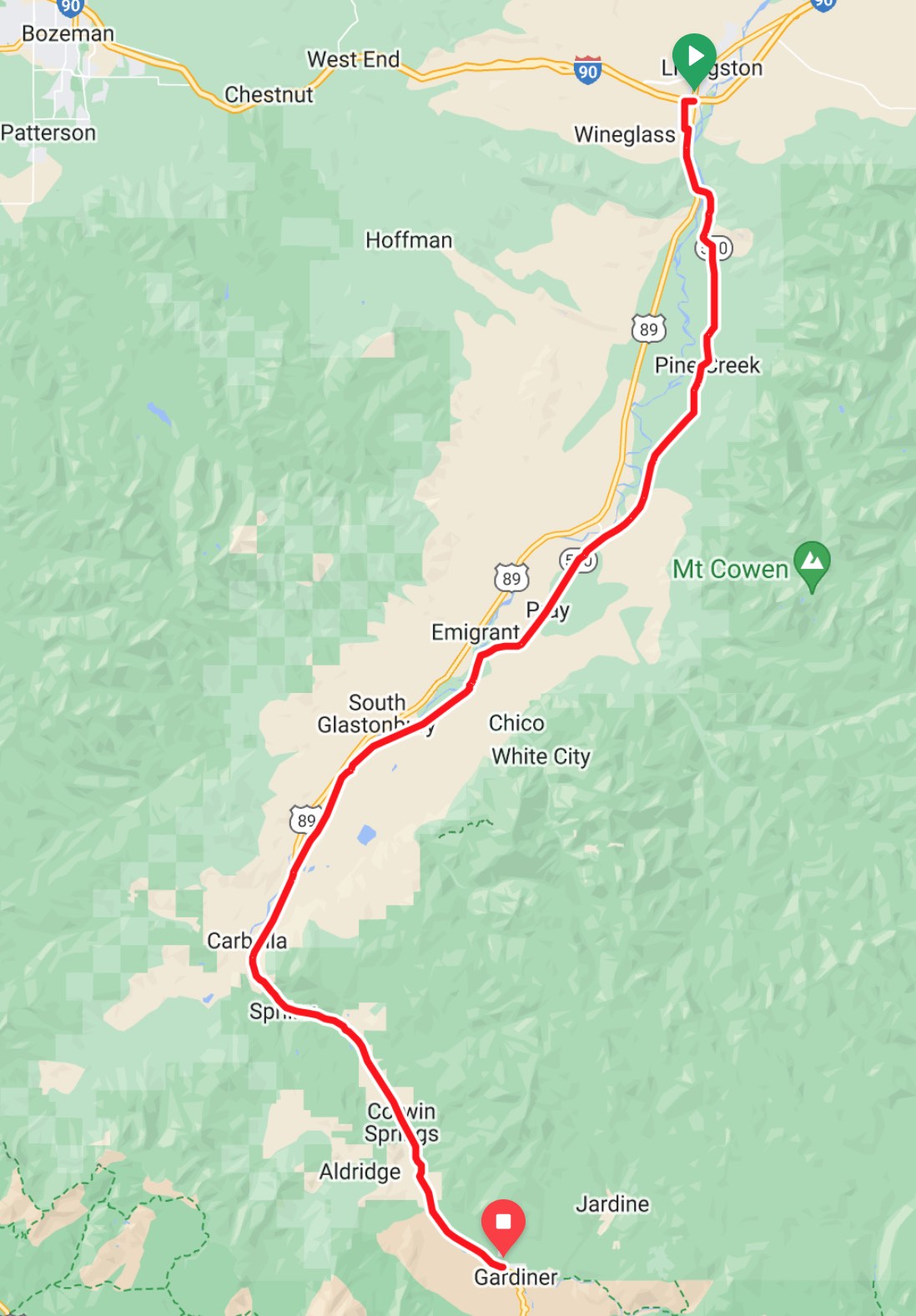This screenshot has width=916, height=1316.
Task: Select the Gardiner town label
Action: pyautogui.click(x=516, y=1277)
